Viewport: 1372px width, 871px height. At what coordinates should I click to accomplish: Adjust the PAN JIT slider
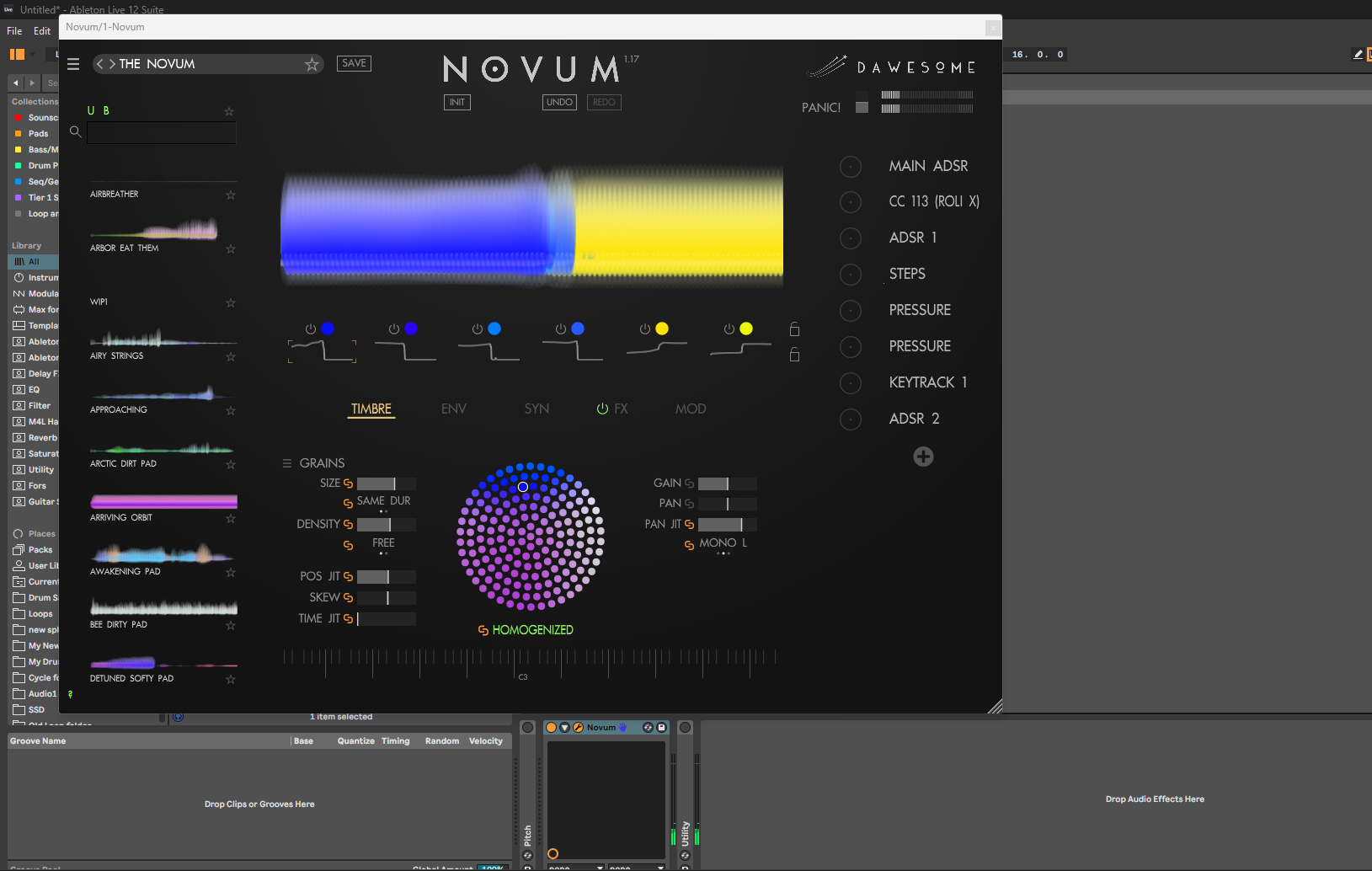[727, 524]
